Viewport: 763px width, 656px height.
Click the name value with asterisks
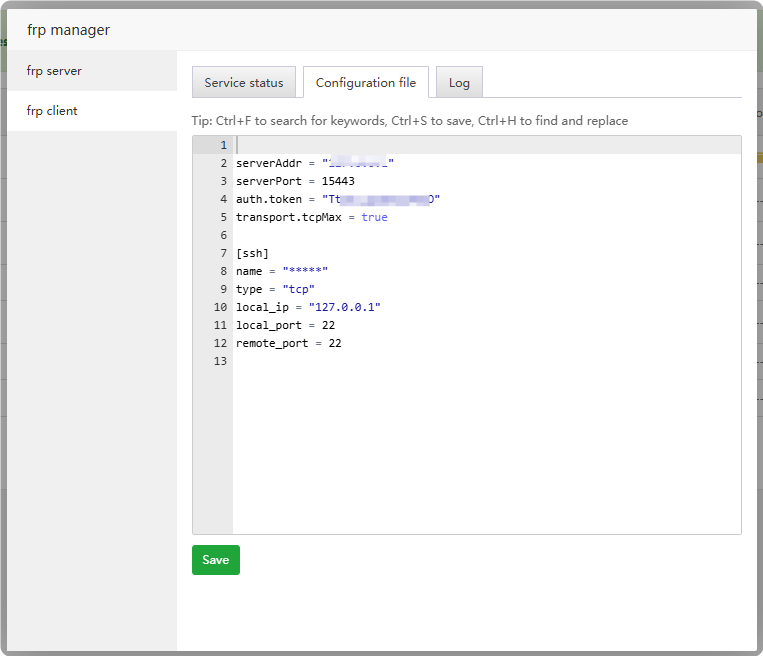click(x=305, y=271)
